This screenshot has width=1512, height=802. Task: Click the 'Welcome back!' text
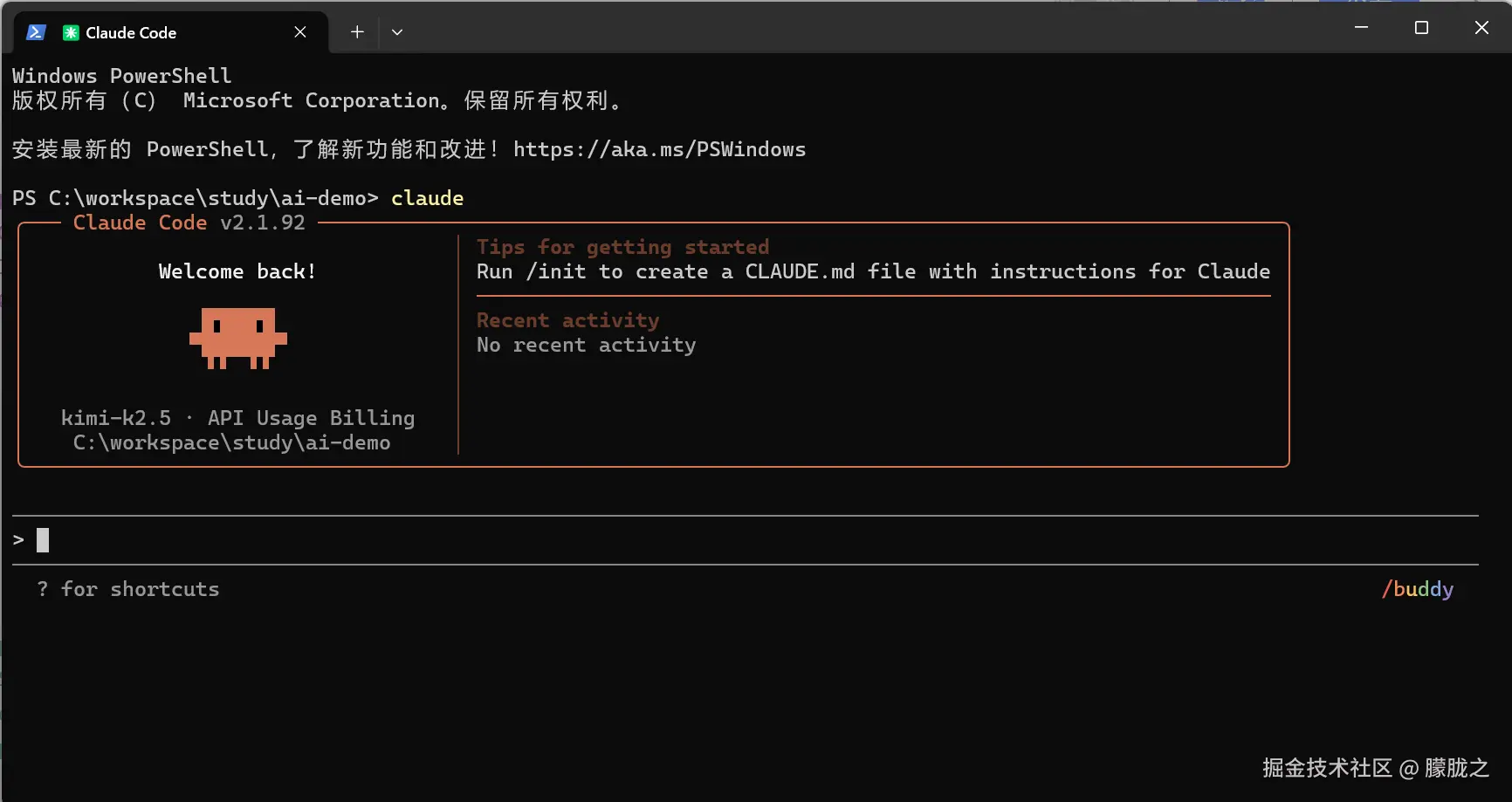[x=237, y=271]
